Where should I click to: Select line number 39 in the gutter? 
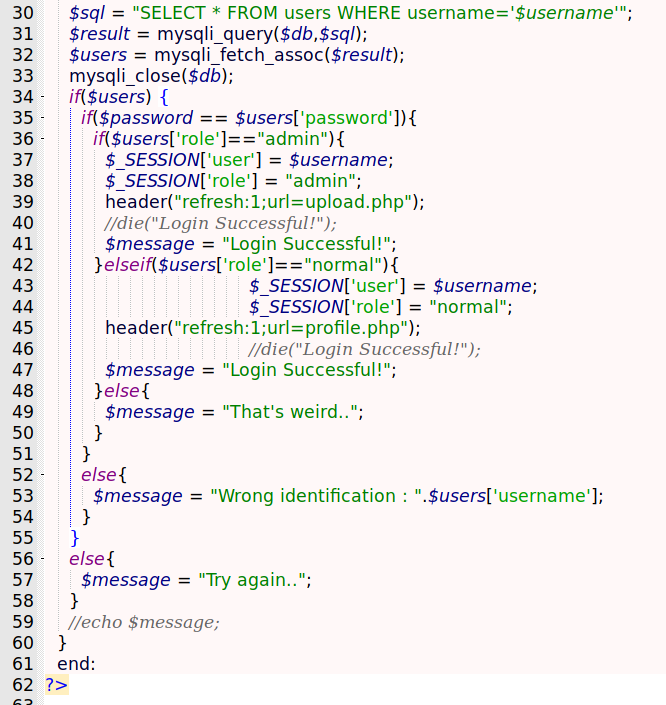[x=23, y=202]
